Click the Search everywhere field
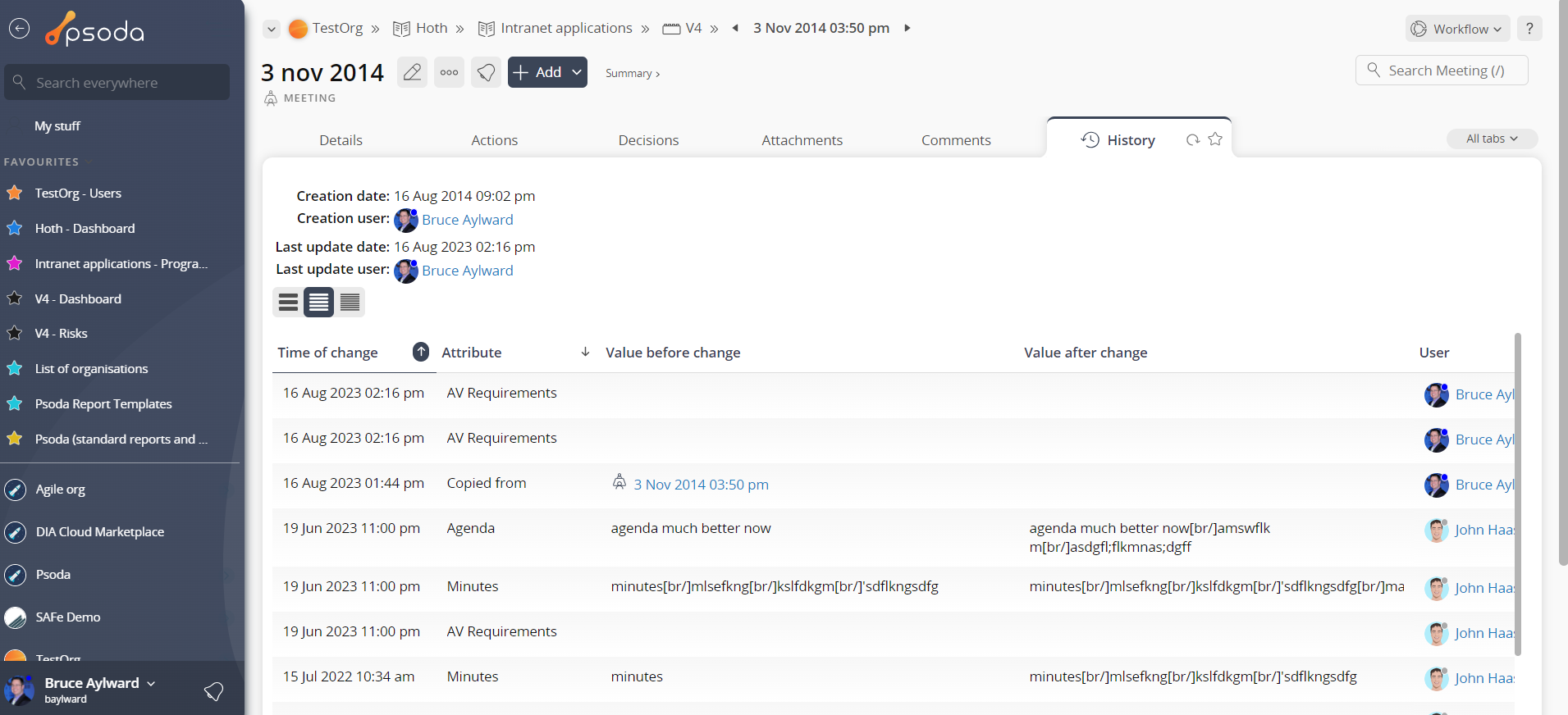The image size is (1568, 715). click(x=117, y=82)
